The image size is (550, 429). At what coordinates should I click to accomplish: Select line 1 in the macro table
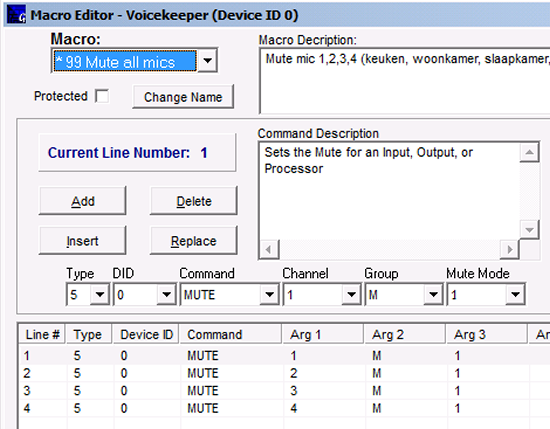point(284,356)
